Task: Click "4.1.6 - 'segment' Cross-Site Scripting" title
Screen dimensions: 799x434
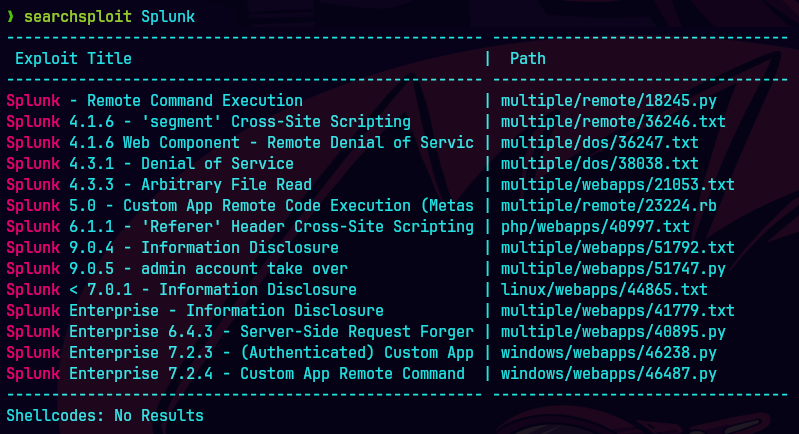Action: point(239,121)
